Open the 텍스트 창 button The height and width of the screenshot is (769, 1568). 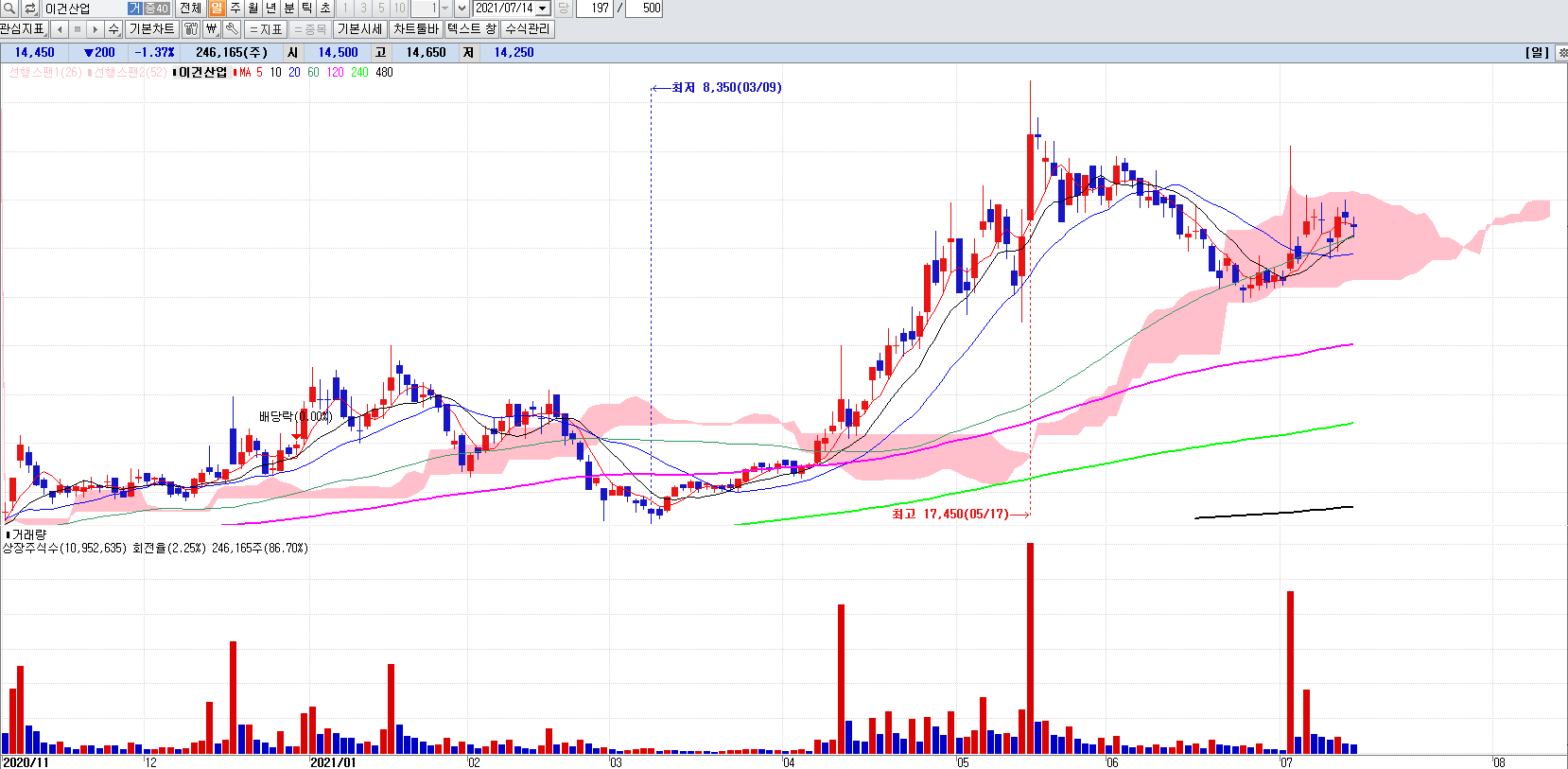point(471,29)
